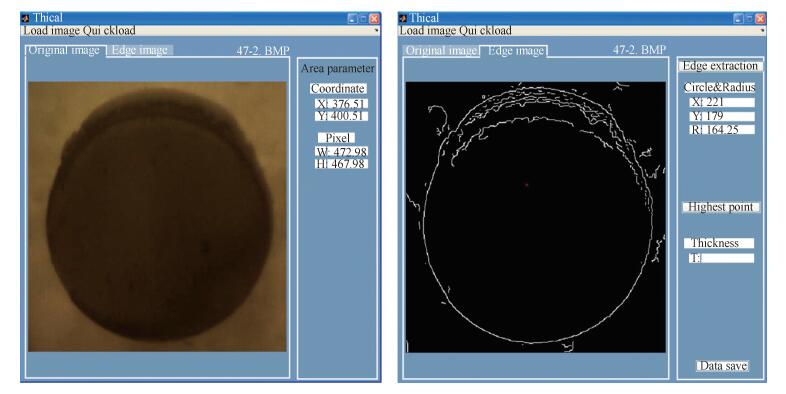
Task: Click the Thickness button
Action: click(719, 243)
